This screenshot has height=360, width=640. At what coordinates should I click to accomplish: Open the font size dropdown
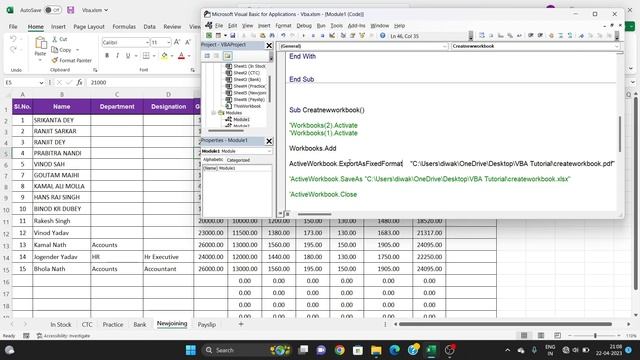pyautogui.click(x=169, y=42)
